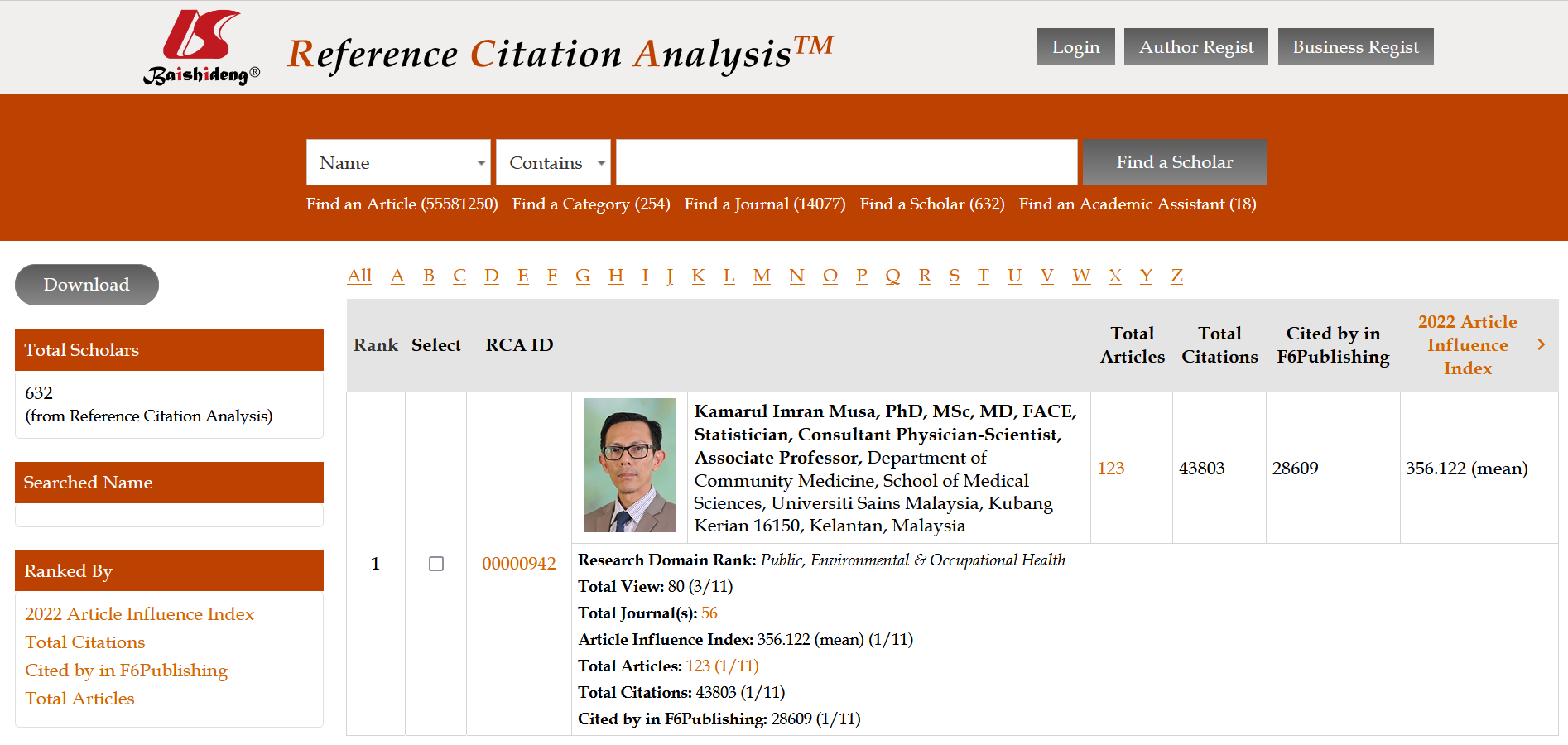This screenshot has width=1568, height=745.
Task: Open the Total Journal(s) 56 link
Action: pos(709,613)
